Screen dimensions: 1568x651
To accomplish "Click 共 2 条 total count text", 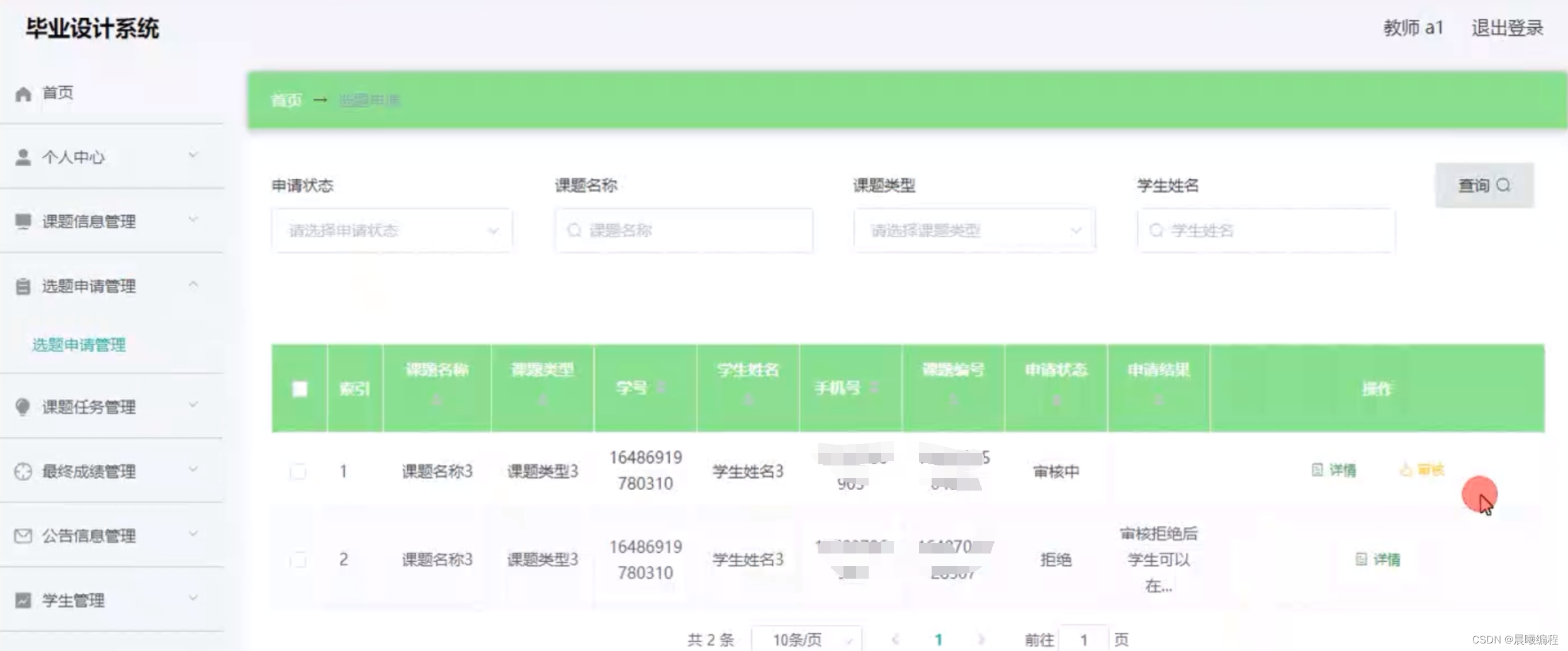I will [x=711, y=640].
